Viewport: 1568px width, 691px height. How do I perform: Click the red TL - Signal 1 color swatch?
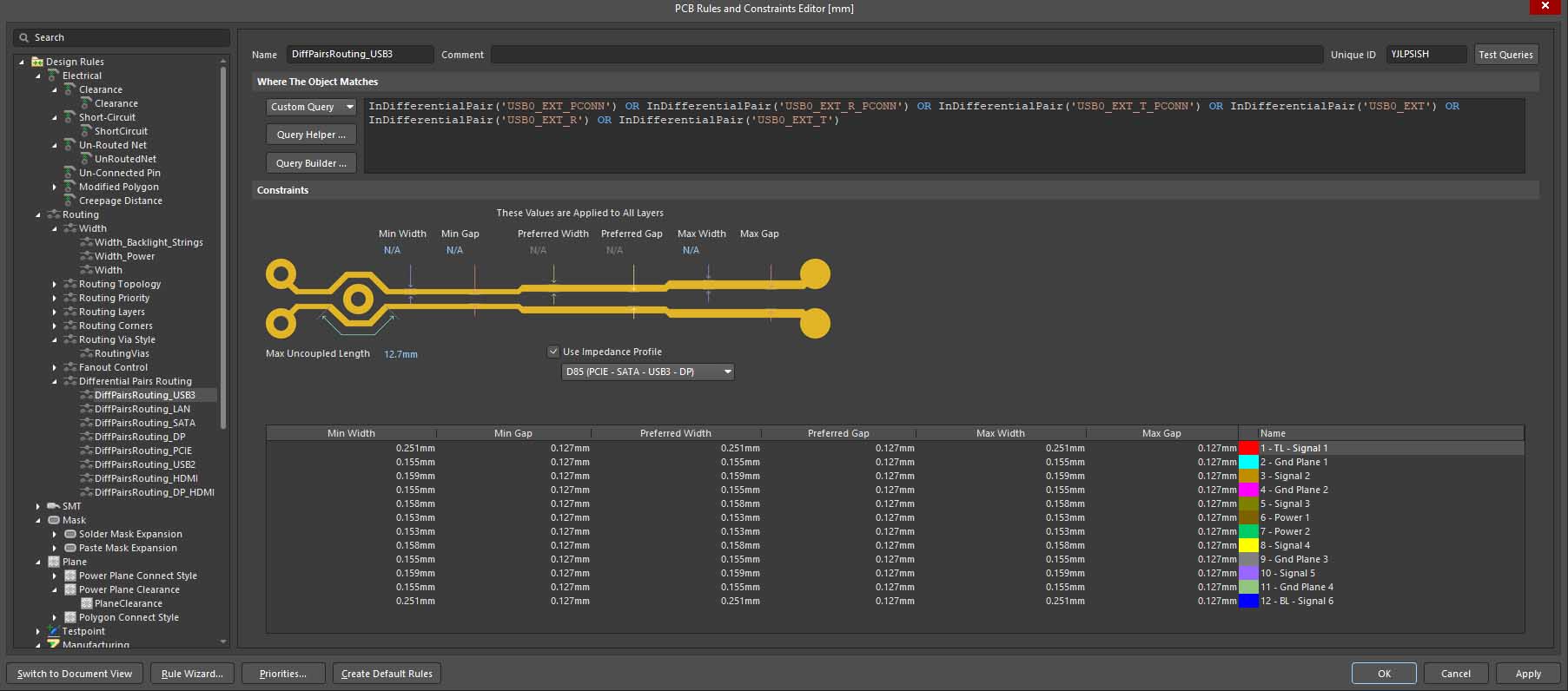tap(1248, 448)
